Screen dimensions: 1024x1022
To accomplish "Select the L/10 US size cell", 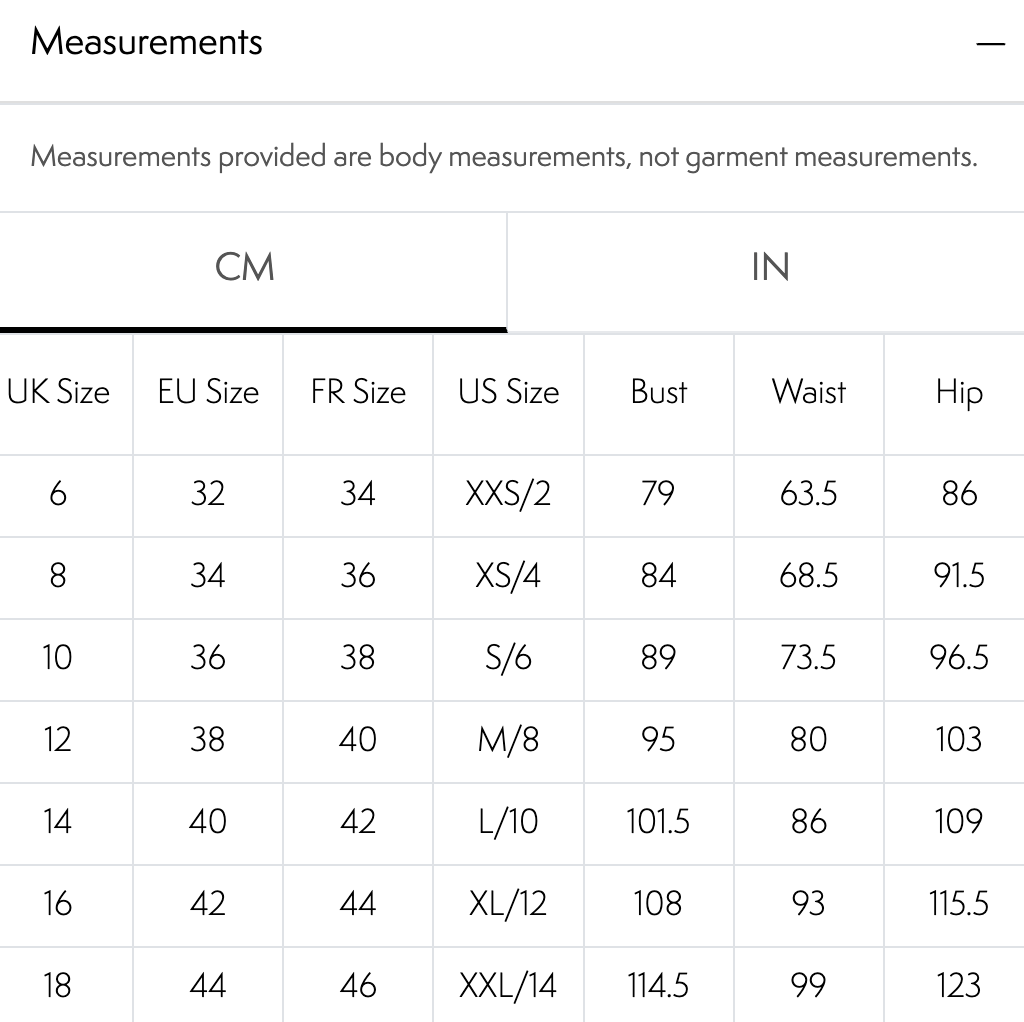I will (x=508, y=822).
